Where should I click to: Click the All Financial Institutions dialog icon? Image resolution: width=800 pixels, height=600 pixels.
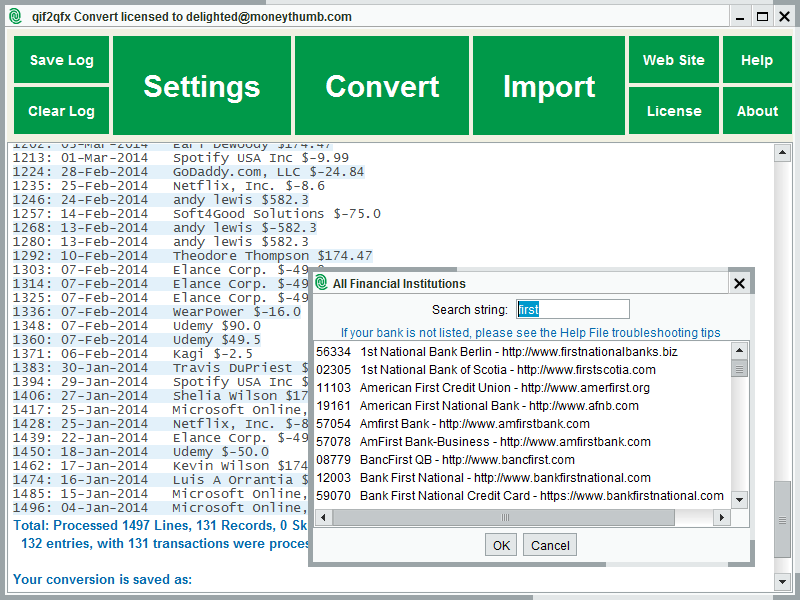click(x=321, y=283)
